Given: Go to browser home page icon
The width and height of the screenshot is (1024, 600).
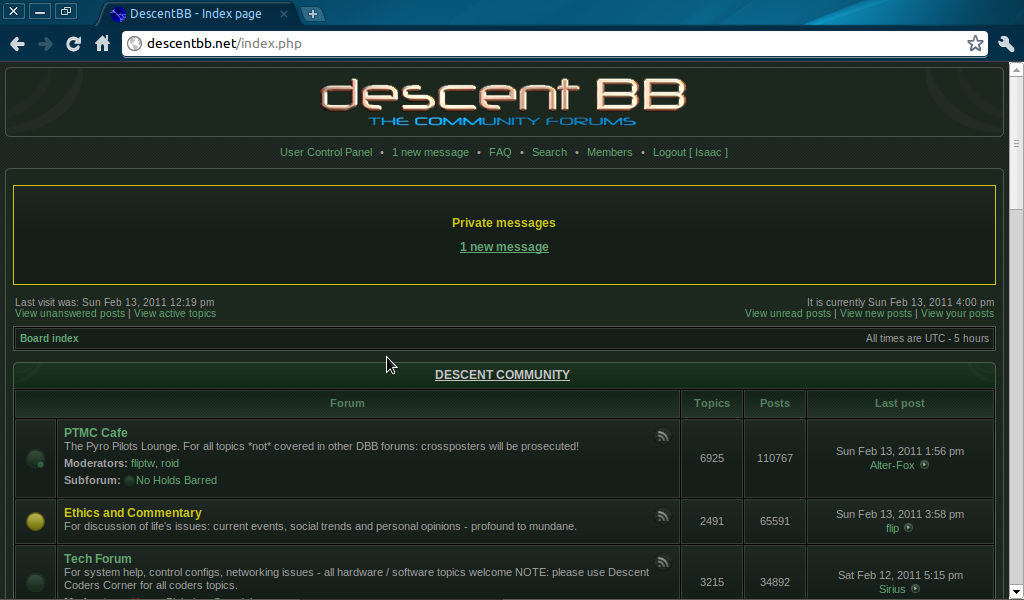Looking at the screenshot, I should click(x=103, y=44).
